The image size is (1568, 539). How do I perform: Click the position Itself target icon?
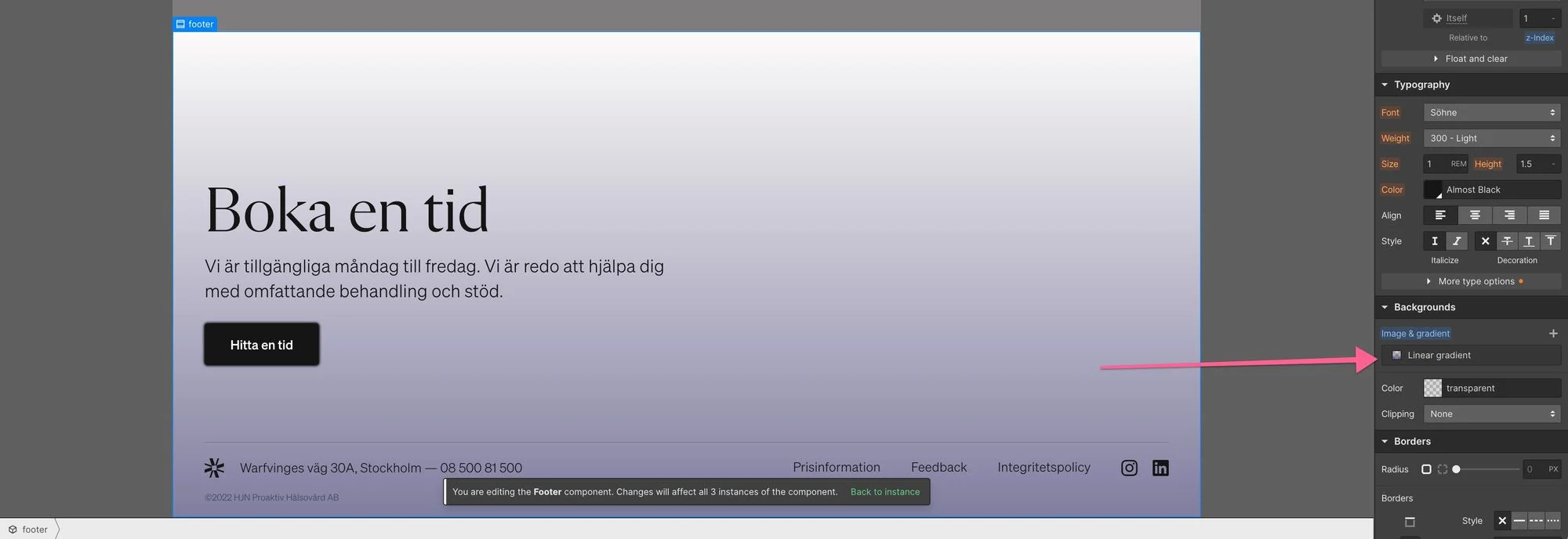(1436, 18)
